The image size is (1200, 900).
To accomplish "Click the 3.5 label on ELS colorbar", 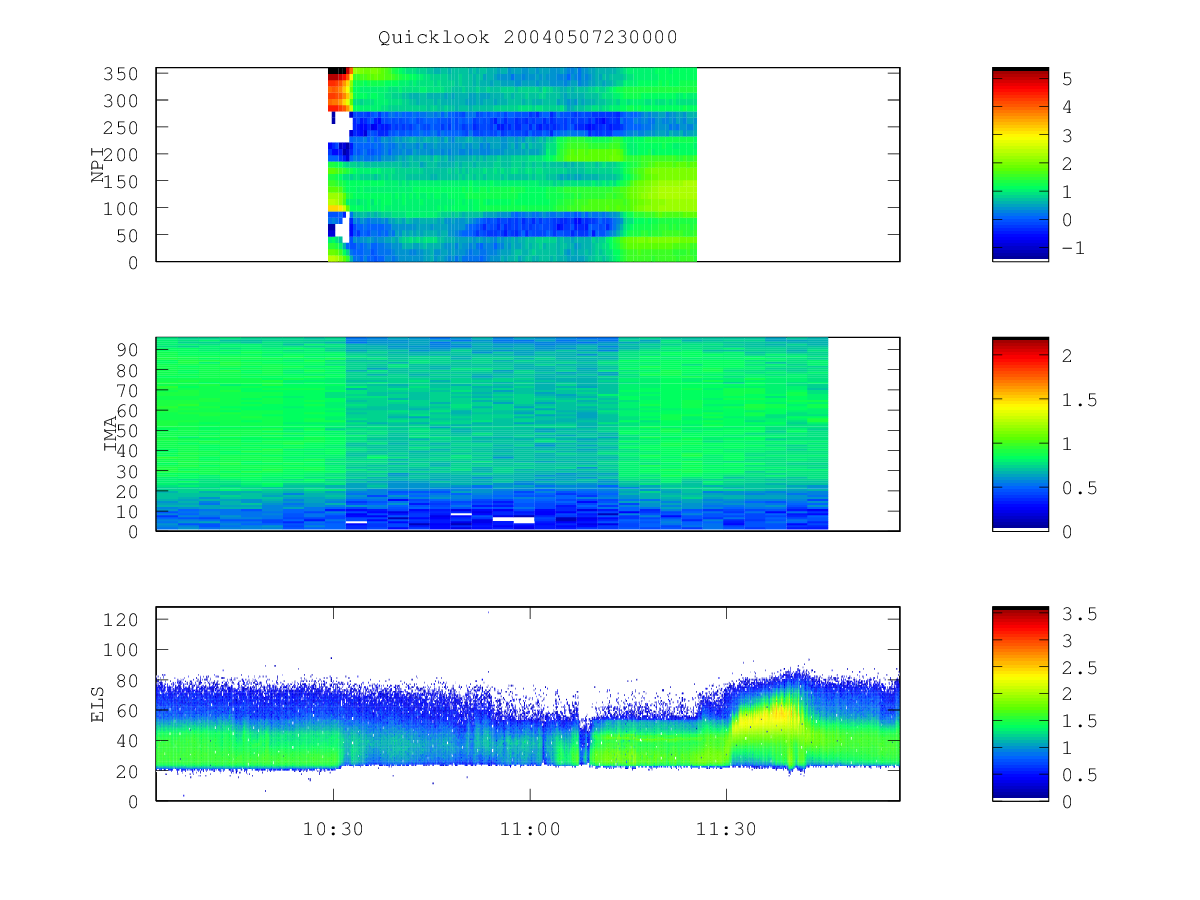I will [1082, 613].
